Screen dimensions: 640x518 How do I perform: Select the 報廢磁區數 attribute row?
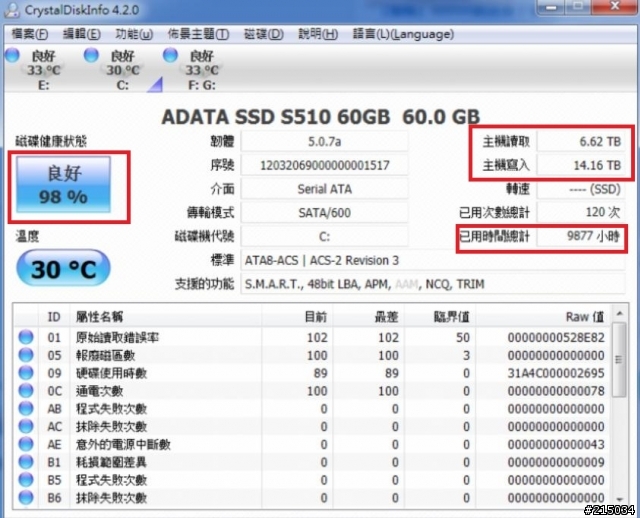click(312, 356)
